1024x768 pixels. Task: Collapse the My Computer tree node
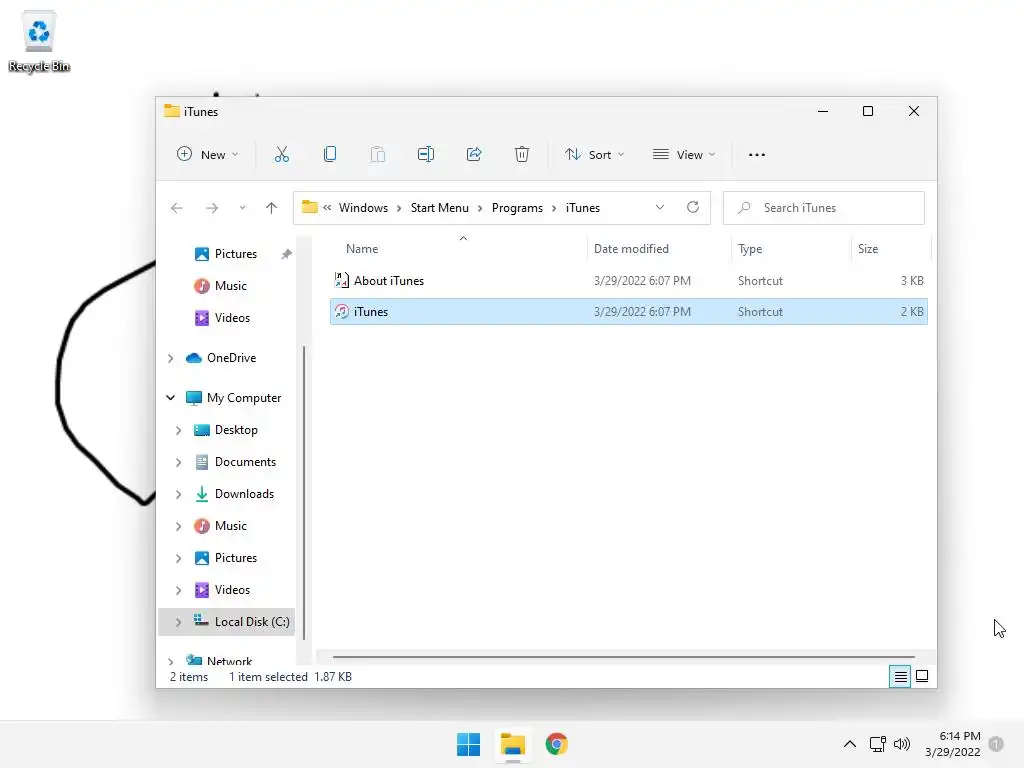click(x=170, y=398)
